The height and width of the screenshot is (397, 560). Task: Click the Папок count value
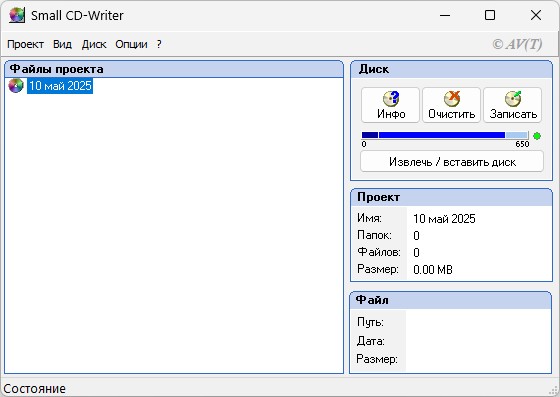point(416,236)
